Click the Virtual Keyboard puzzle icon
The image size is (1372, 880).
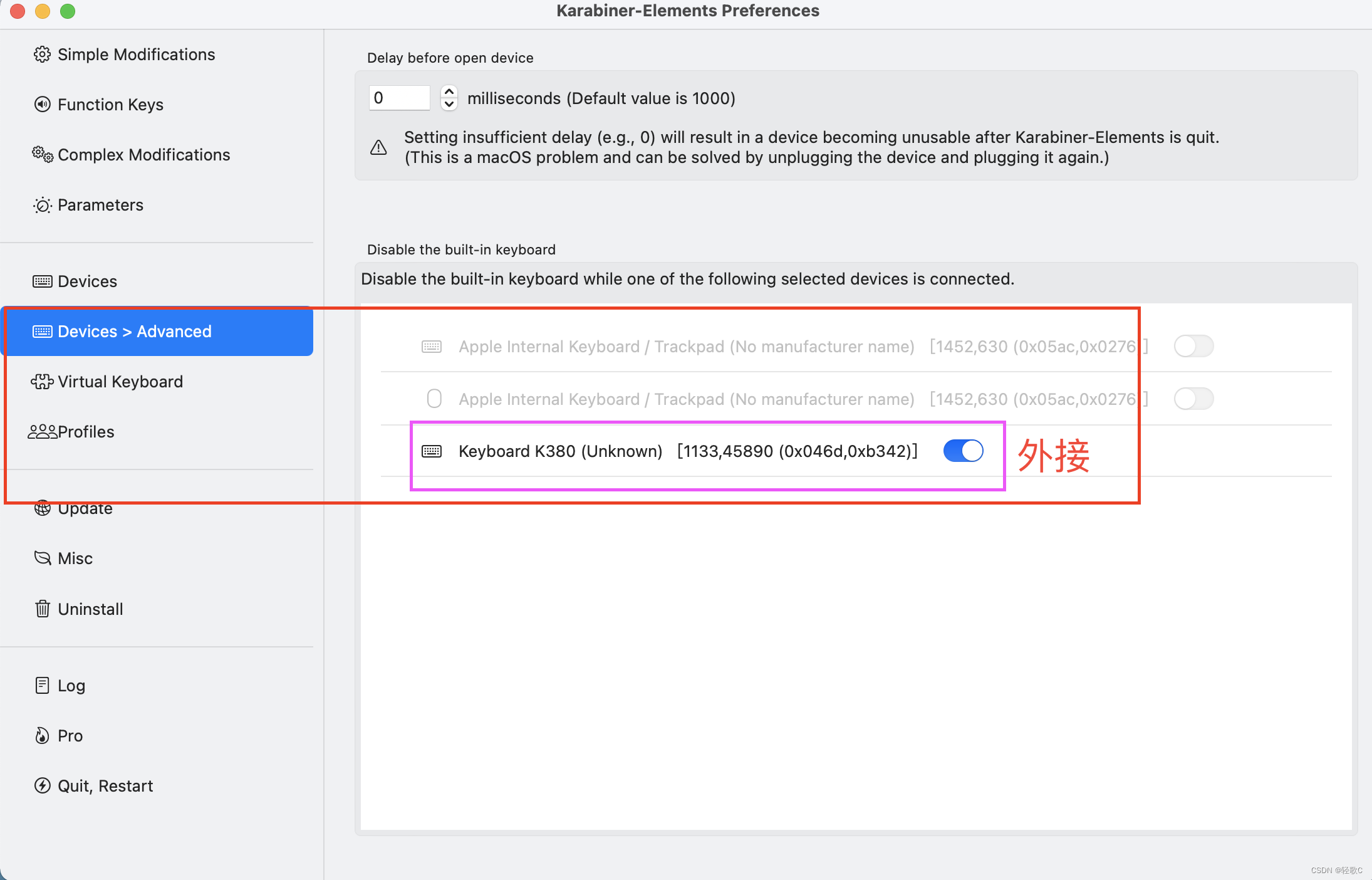tap(42, 382)
